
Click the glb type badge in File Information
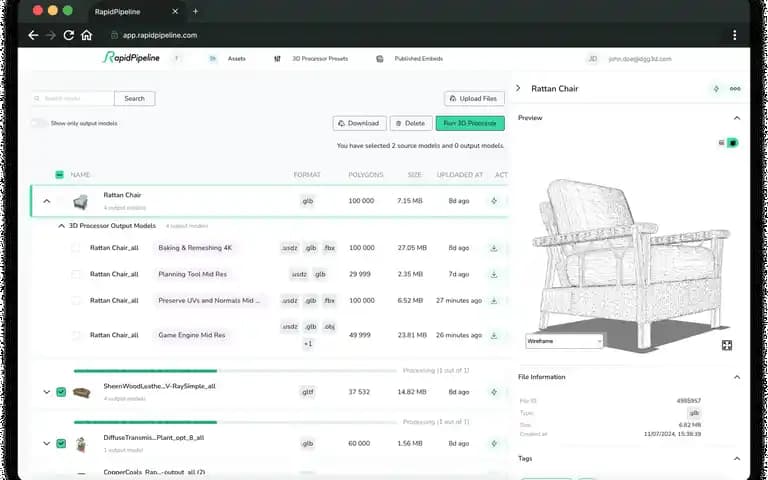(694, 413)
